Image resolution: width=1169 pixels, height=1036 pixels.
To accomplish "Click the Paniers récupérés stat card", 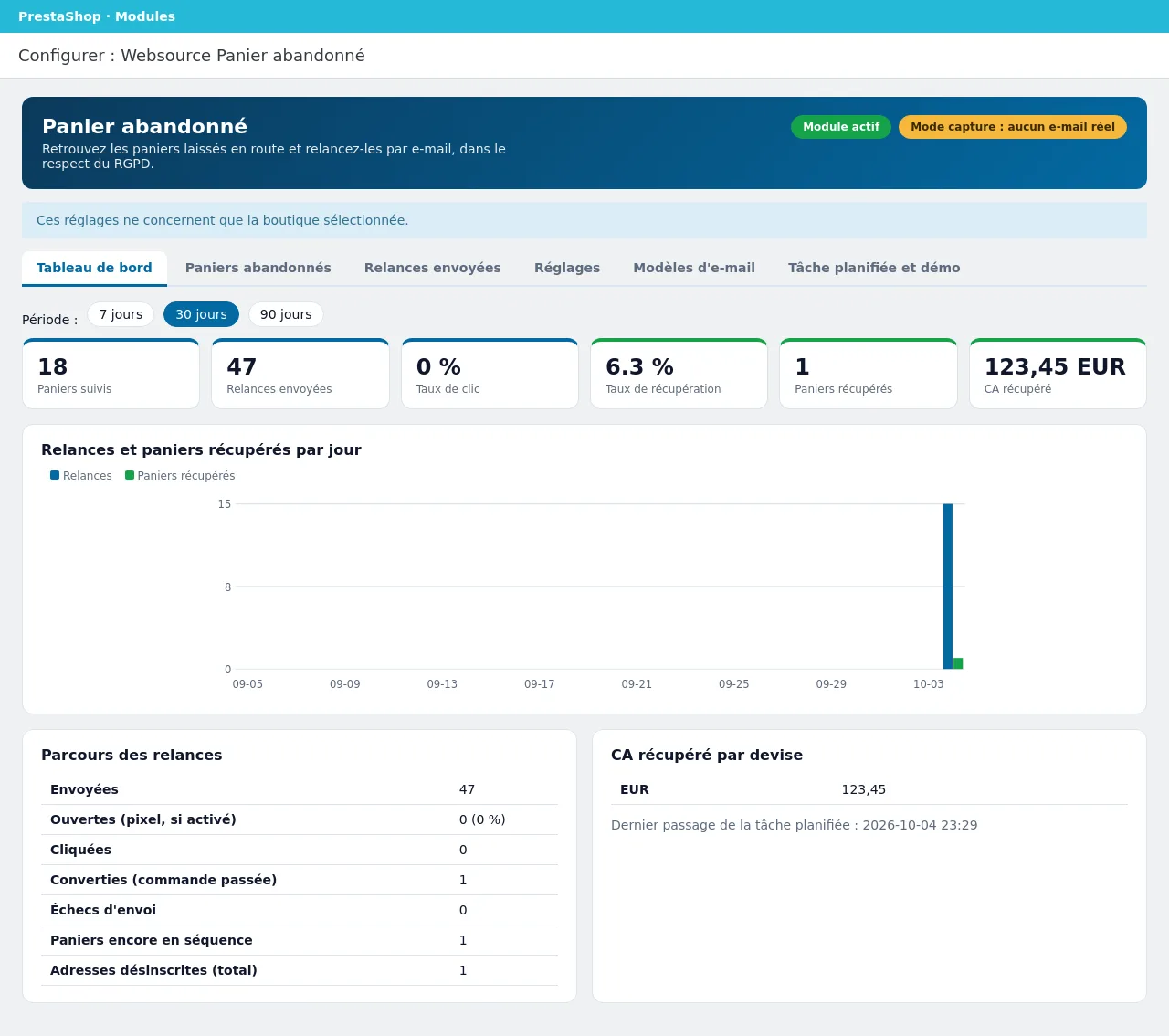I will coord(869,374).
